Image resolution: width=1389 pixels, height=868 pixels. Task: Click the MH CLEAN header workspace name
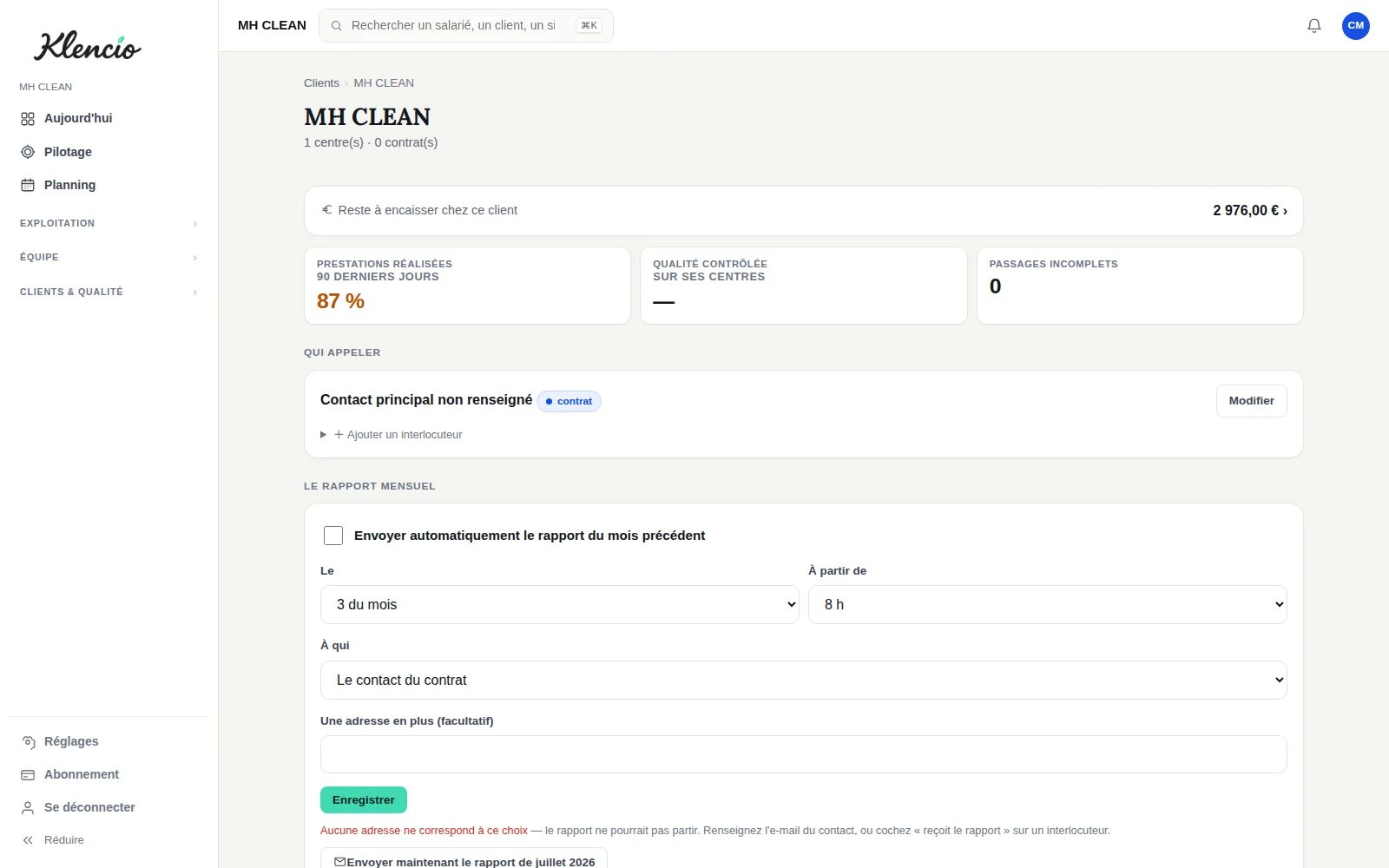click(x=272, y=26)
